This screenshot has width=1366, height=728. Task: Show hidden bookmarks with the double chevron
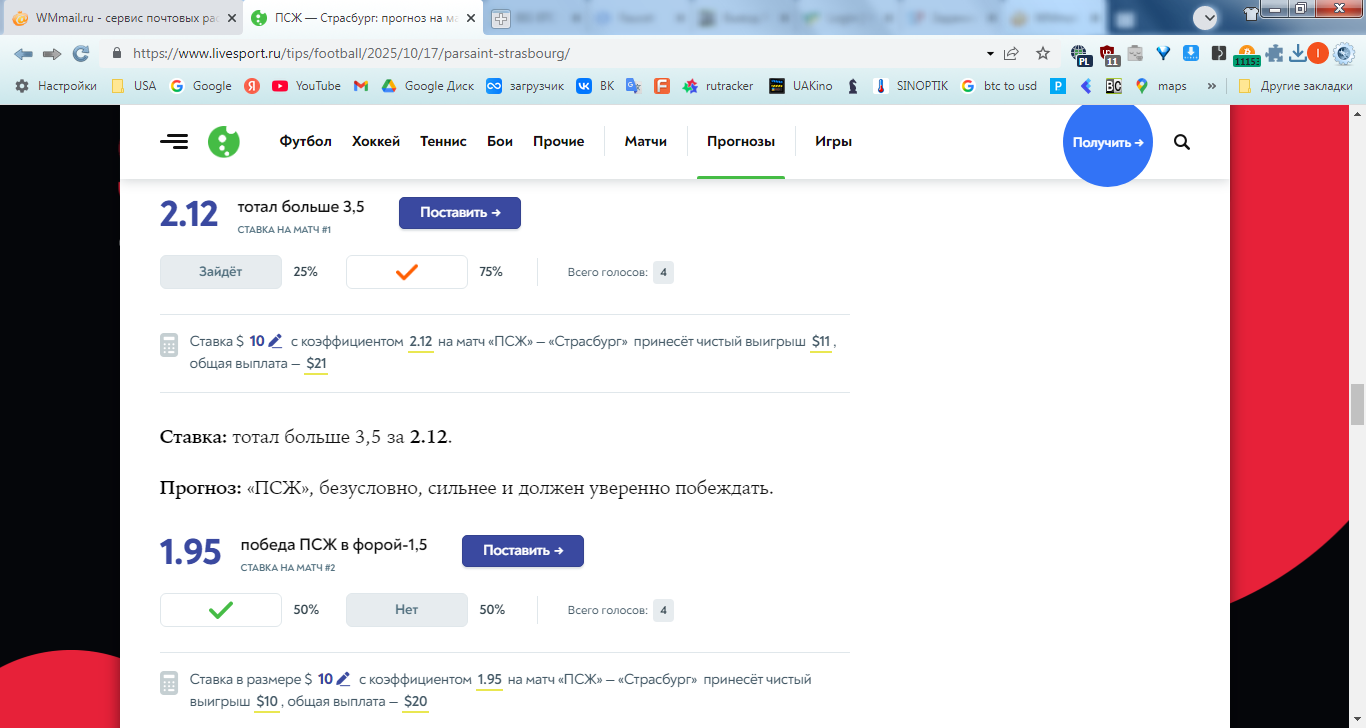1212,86
